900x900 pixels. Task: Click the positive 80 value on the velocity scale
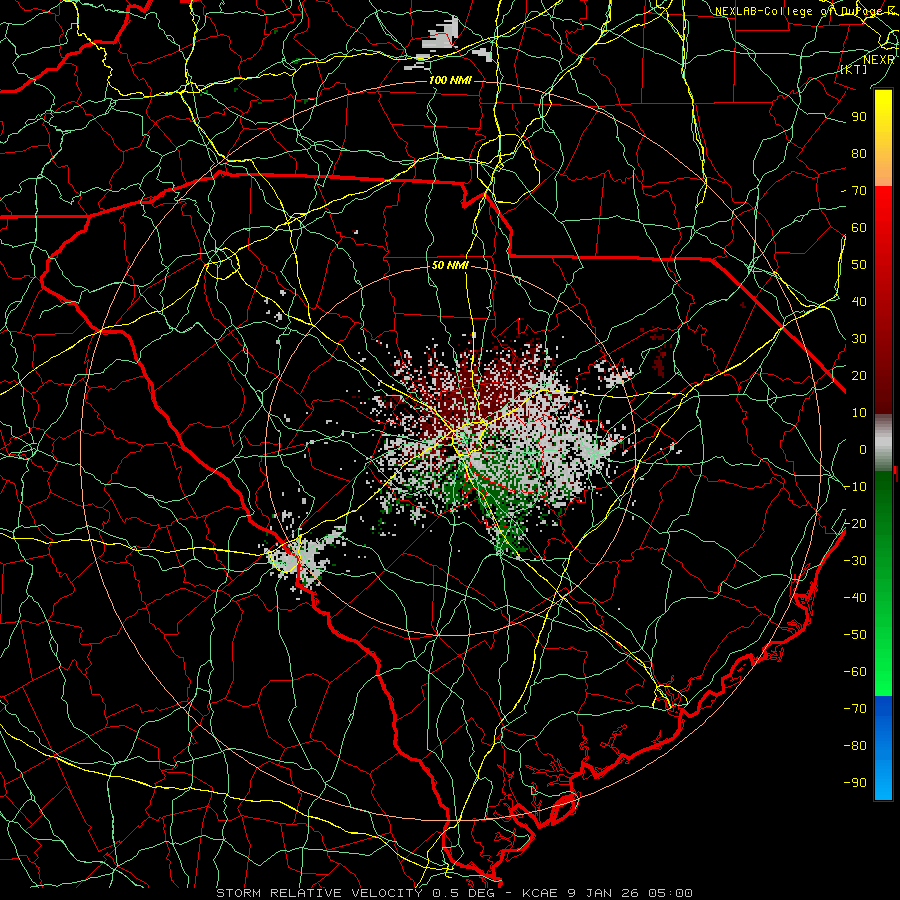pyautogui.click(x=859, y=153)
